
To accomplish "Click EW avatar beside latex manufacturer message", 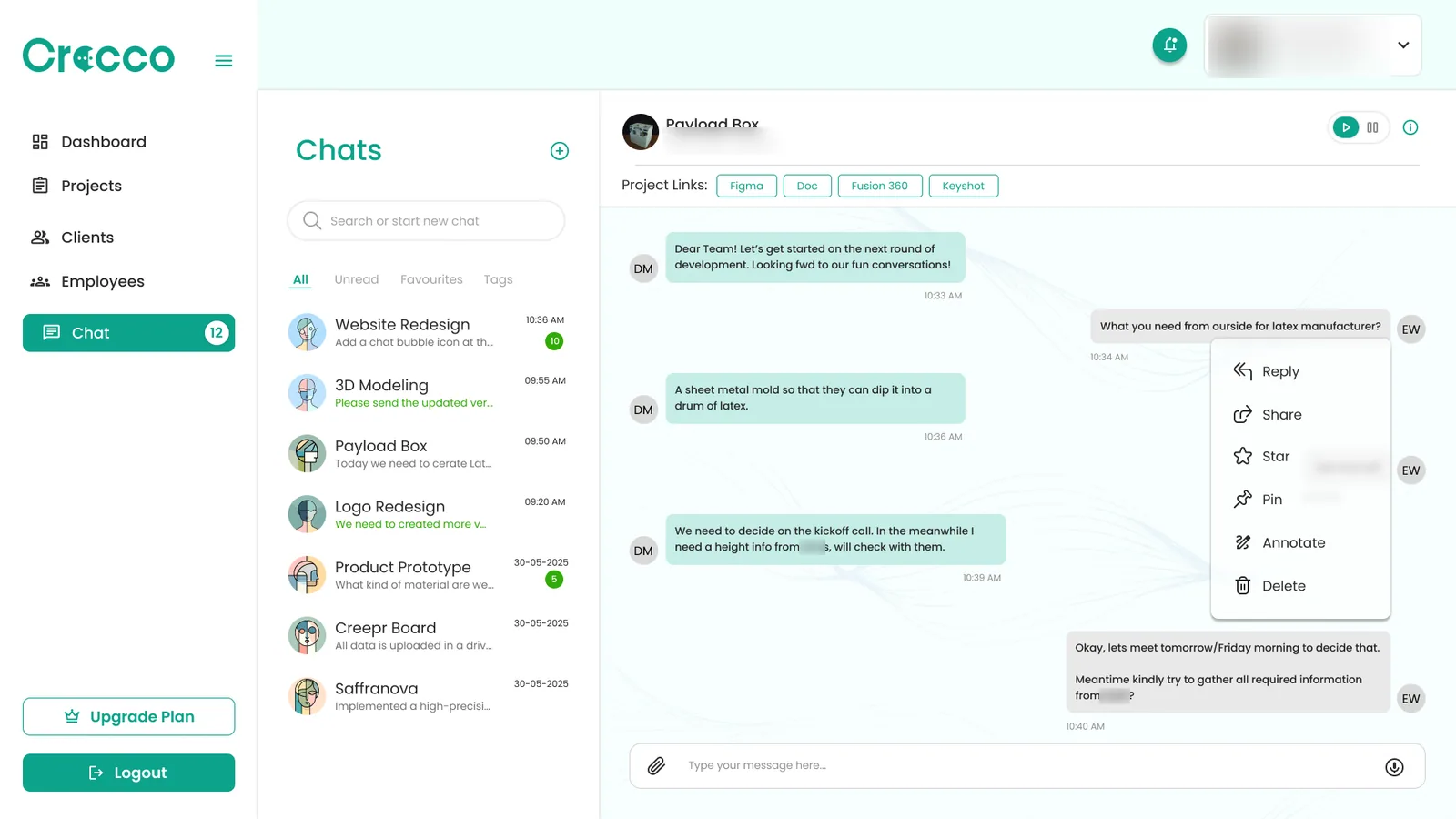I will [1410, 329].
